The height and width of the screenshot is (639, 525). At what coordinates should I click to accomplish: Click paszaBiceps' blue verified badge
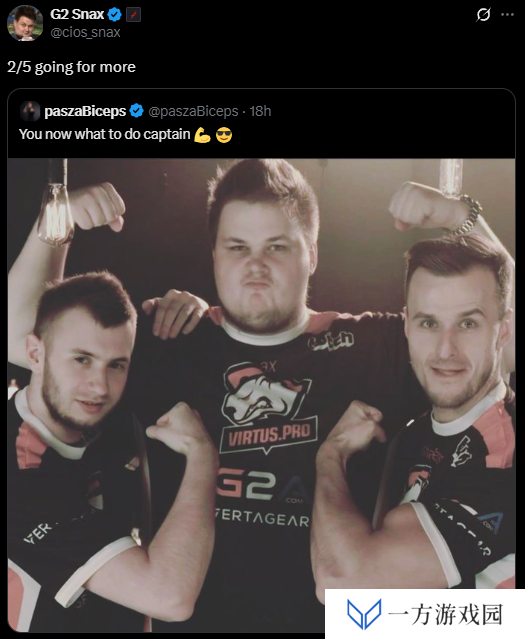tap(137, 110)
